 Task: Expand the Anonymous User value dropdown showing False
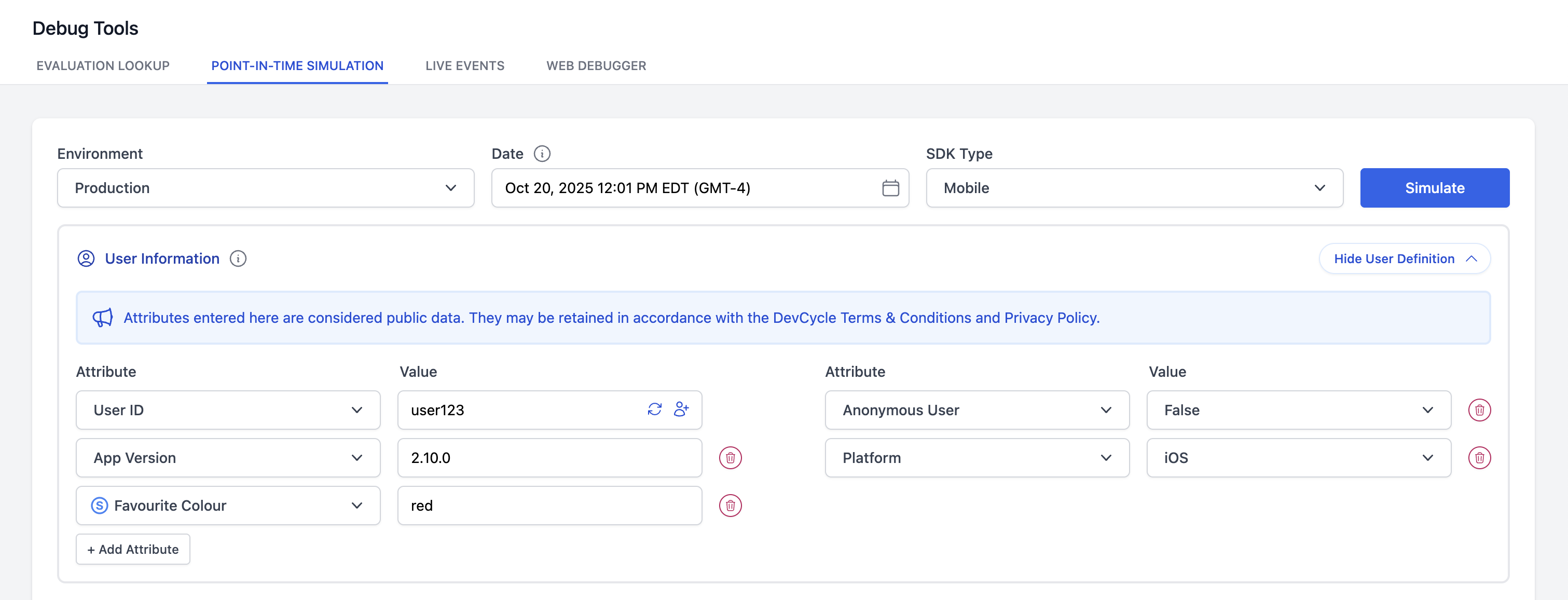click(1298, 410)
